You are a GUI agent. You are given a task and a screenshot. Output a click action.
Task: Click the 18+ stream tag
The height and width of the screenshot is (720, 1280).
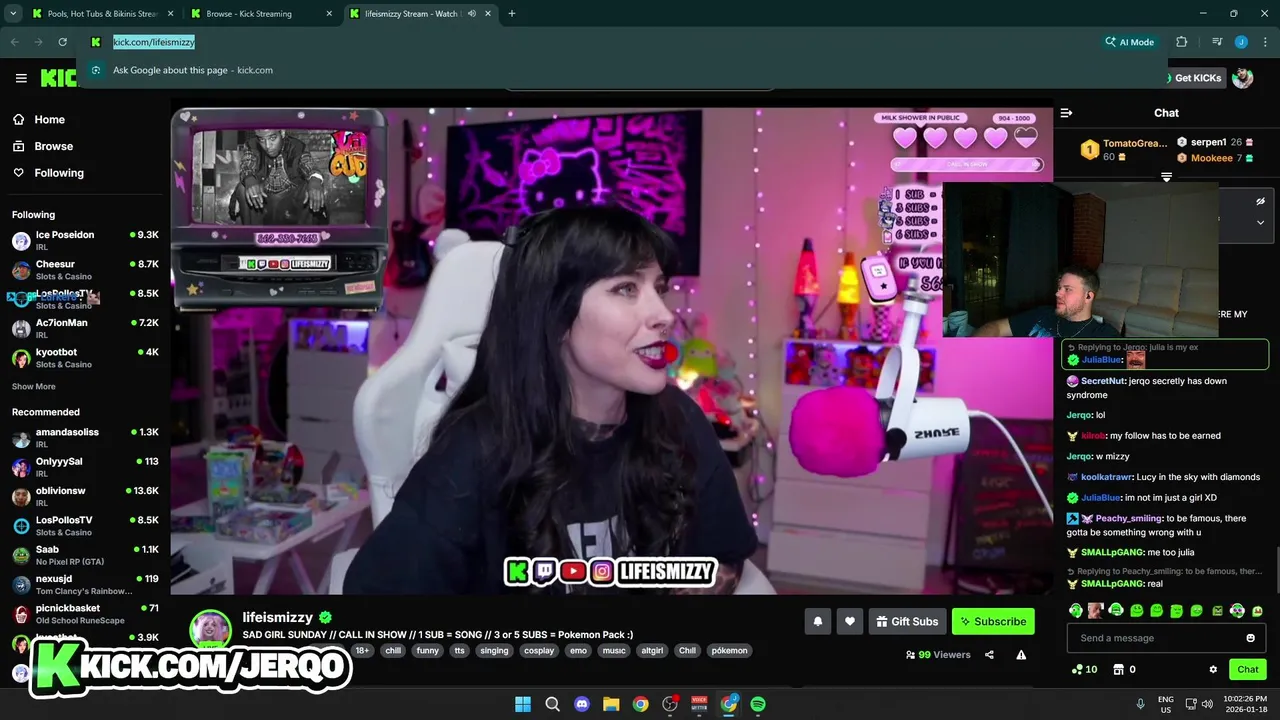click(363, 650)
